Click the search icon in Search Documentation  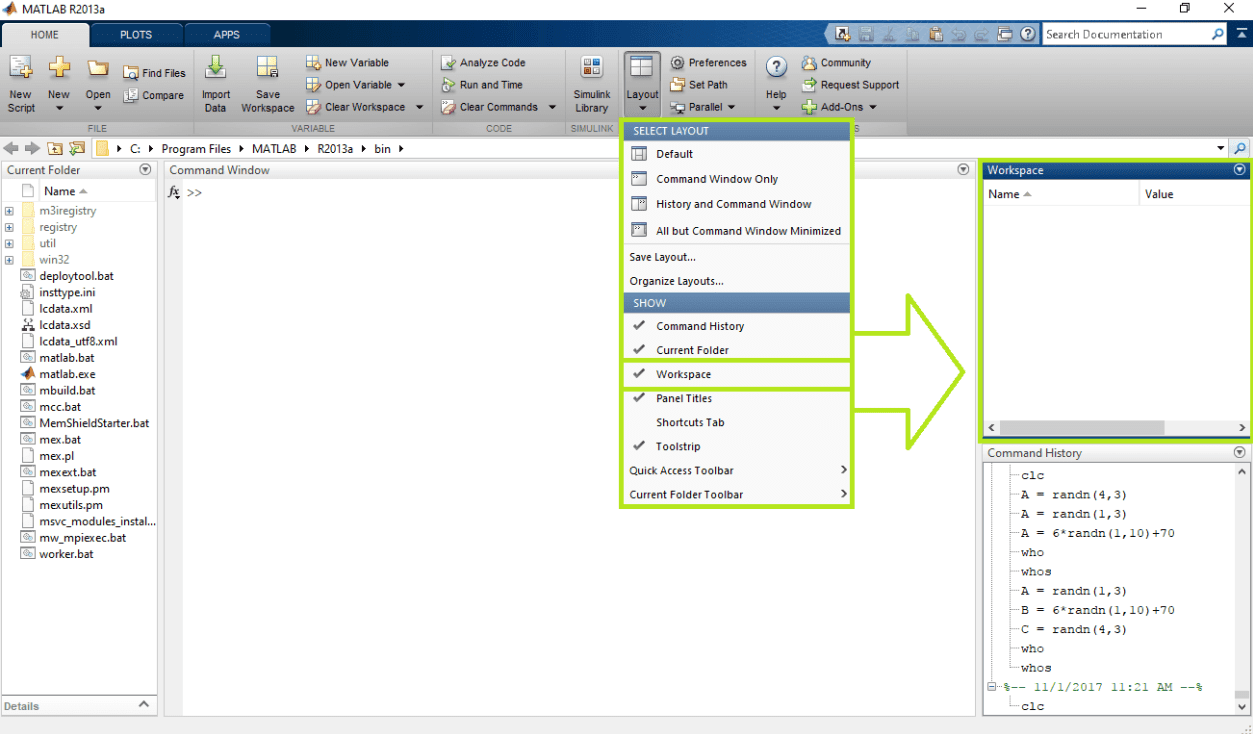[x=1217, y=34]
